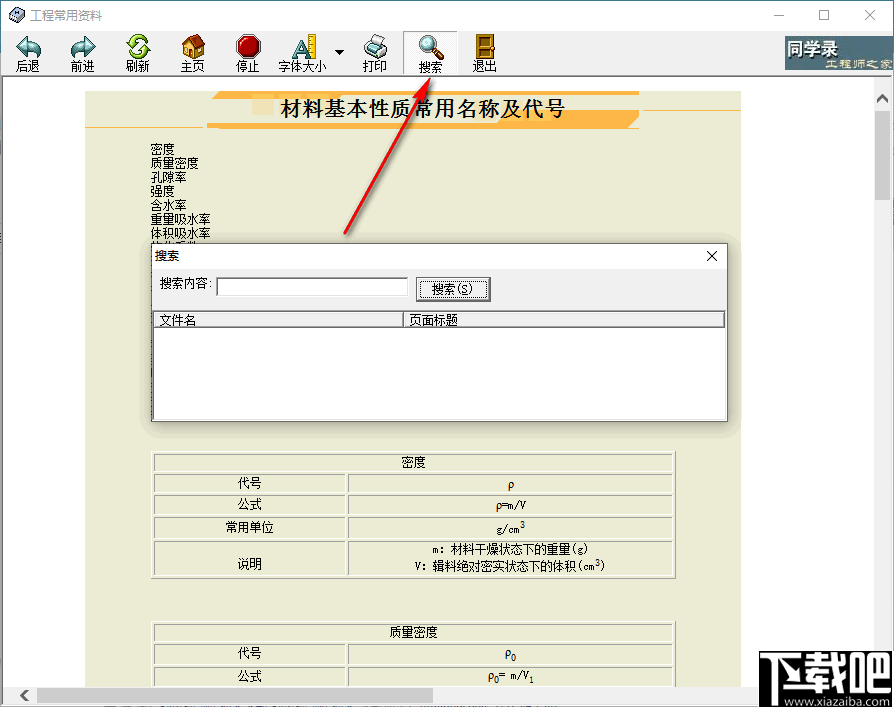Click the horizontal scrollbar left arrow

pyautogui.click(x=24, y=695)
